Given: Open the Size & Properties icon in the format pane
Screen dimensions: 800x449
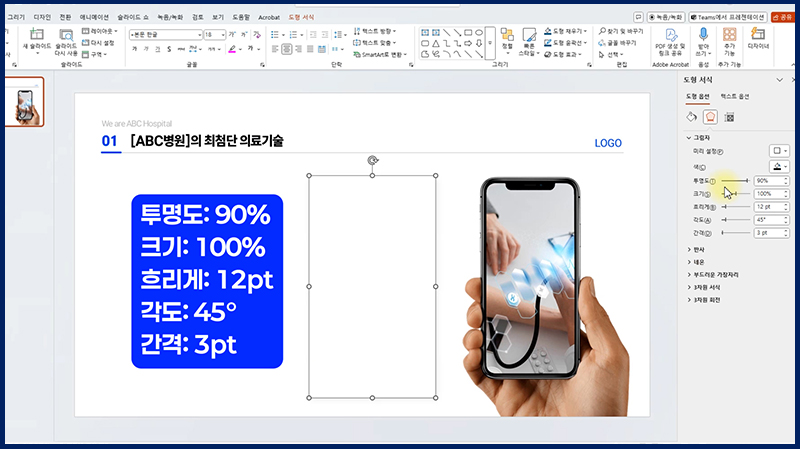Looking at the screenshot, I should [x=730, y=117].
